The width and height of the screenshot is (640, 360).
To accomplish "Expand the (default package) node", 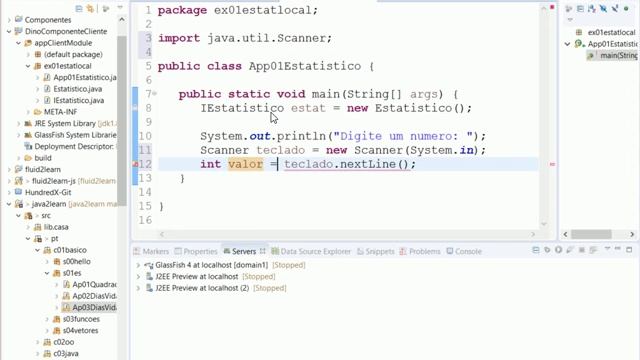I will coord(28,54).
